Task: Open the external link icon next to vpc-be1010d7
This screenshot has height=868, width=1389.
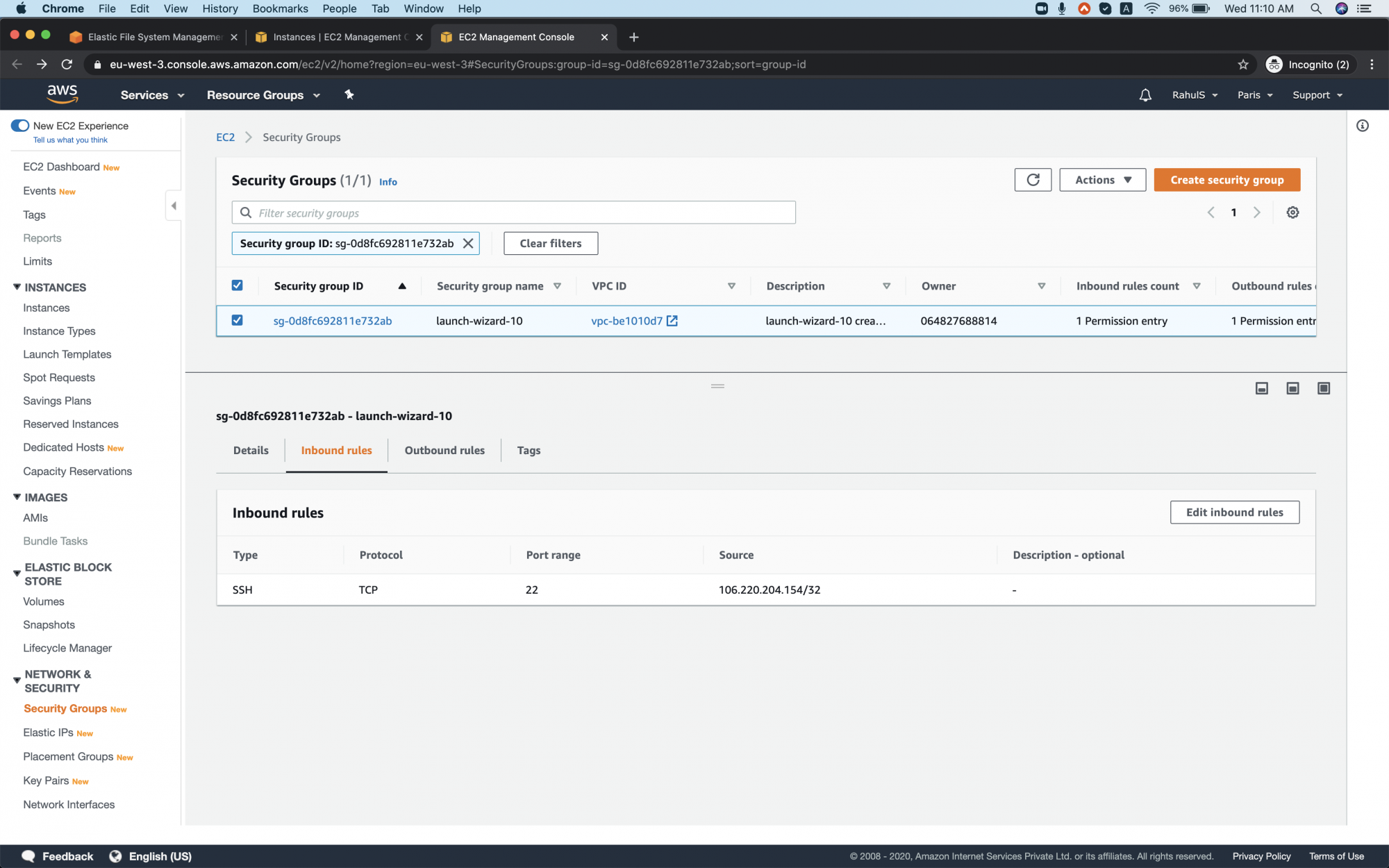Action: pos(672,321)
